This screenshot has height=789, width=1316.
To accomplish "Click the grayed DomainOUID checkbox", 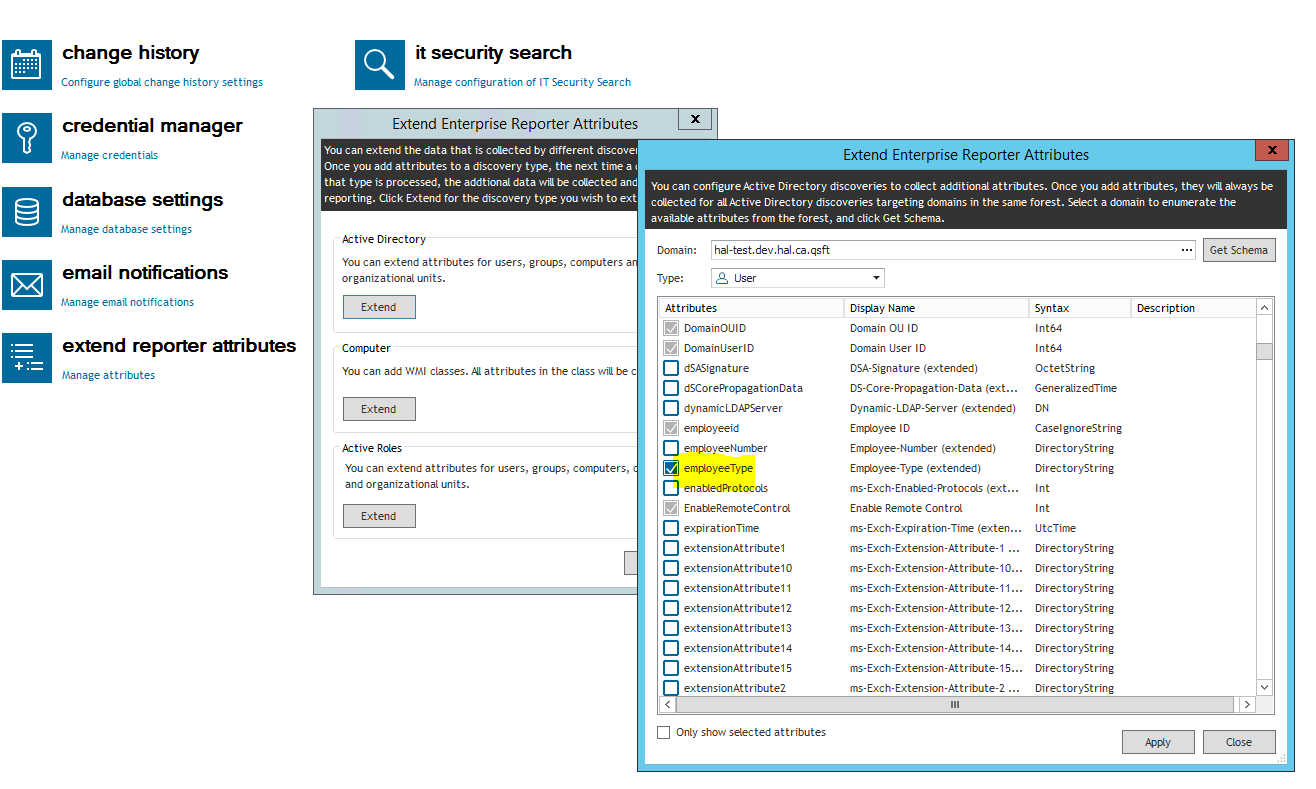I will (x=671, y=328).
